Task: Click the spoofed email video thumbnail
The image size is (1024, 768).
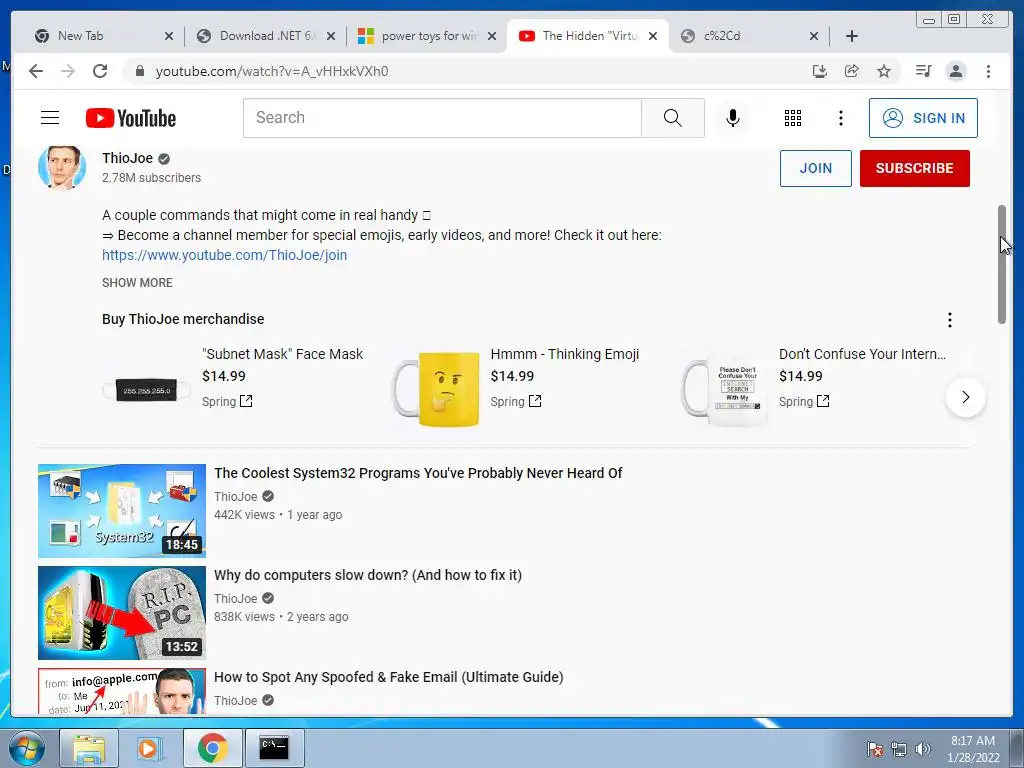Action: tap(121, 691)
